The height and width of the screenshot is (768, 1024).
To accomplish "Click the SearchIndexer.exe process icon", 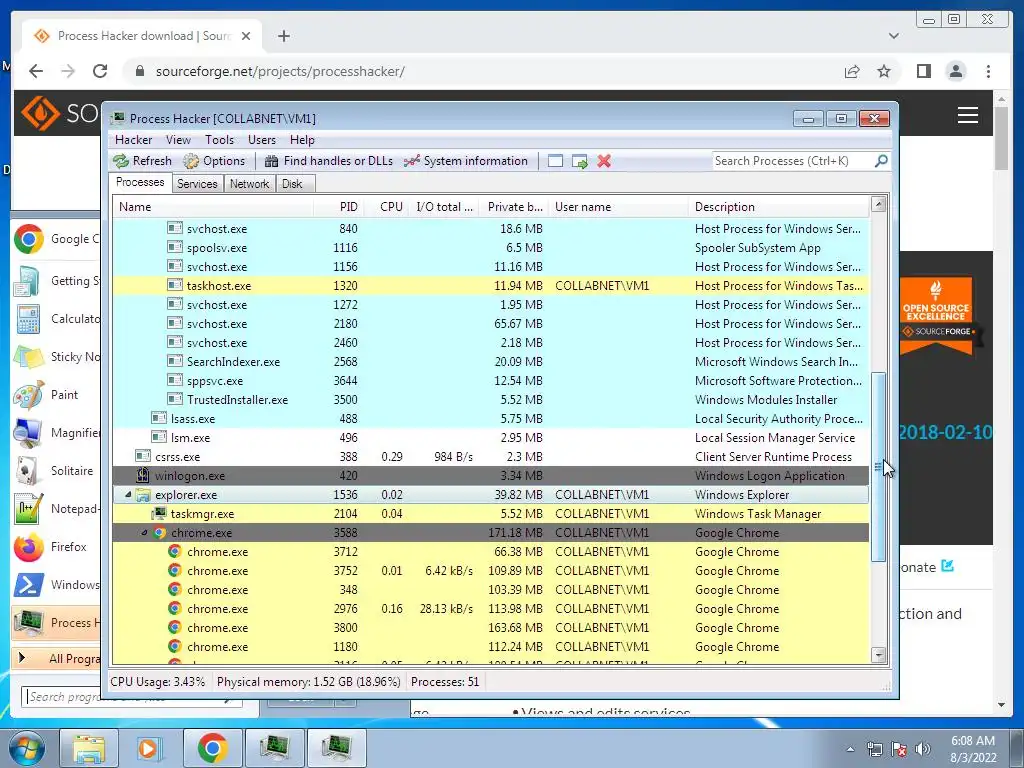I will coord(174,361).
